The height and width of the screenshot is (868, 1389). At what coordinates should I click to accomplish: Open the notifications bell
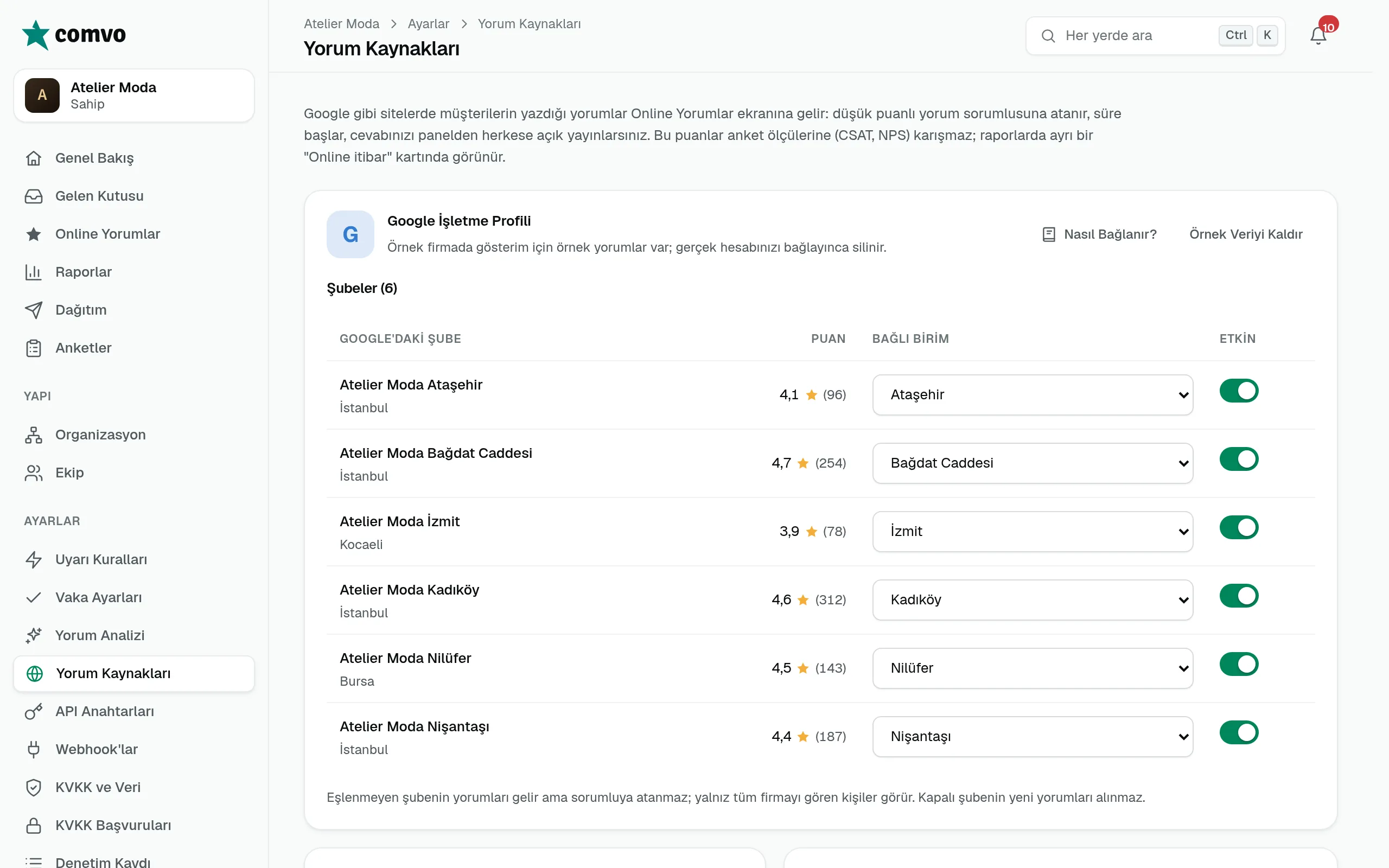click(1318, 36)
